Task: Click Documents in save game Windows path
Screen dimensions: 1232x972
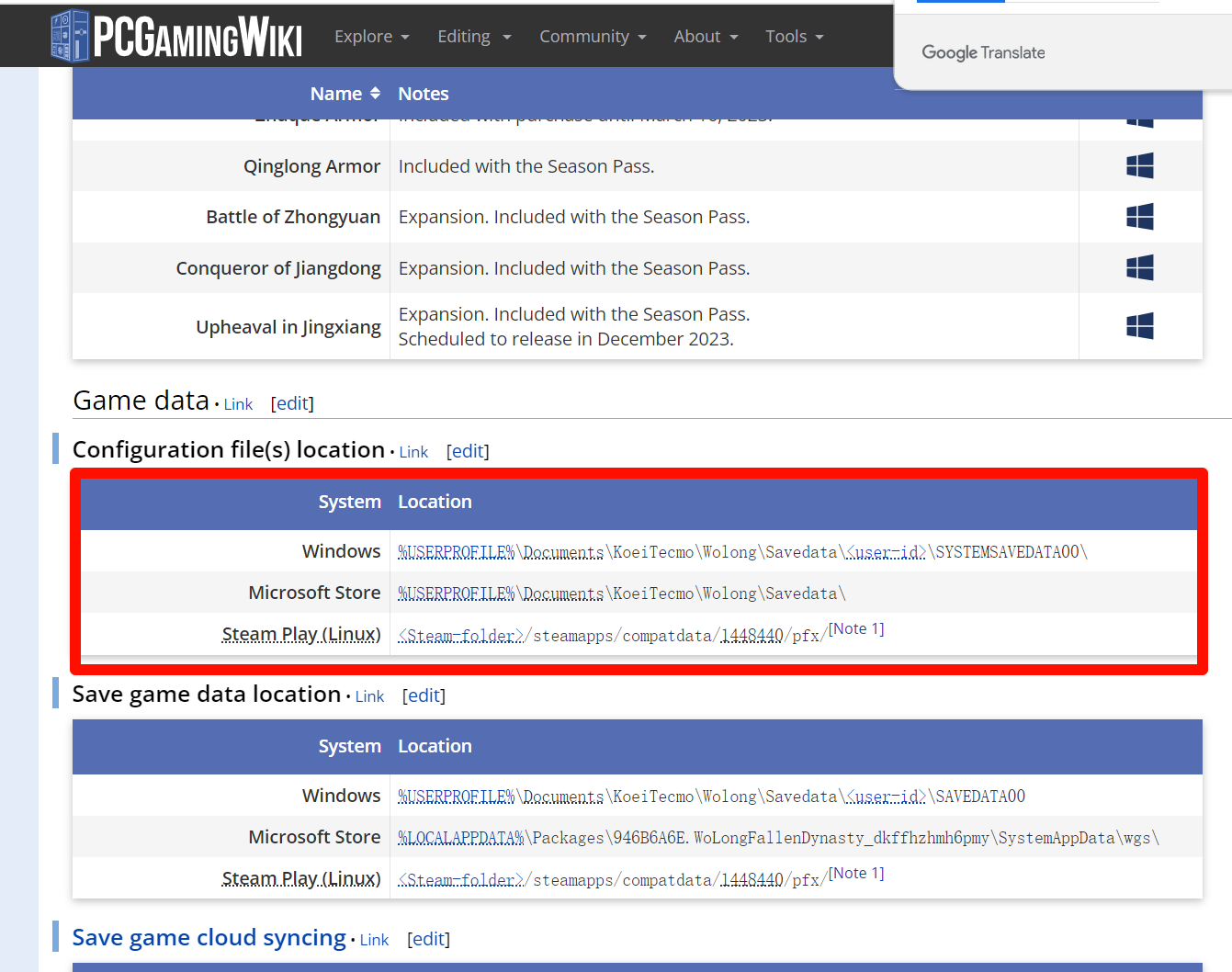Action: 563,797
